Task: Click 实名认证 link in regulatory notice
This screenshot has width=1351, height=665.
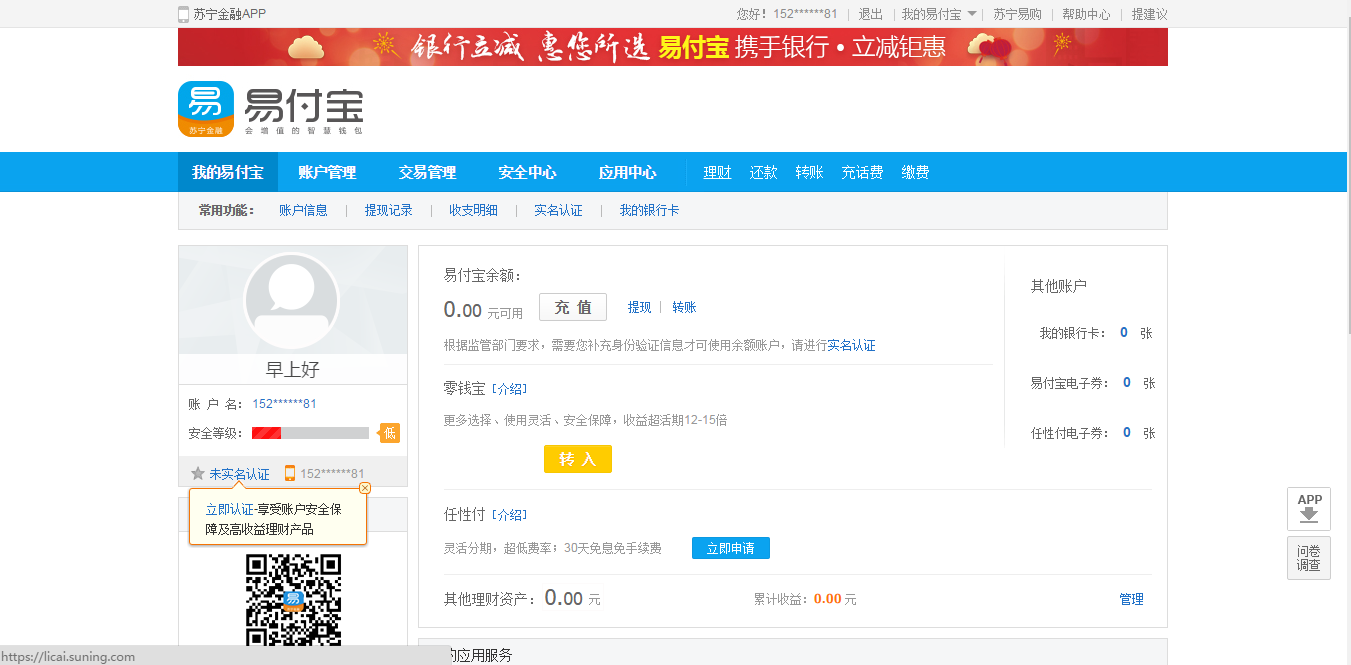Action: [x=851, y=345]
